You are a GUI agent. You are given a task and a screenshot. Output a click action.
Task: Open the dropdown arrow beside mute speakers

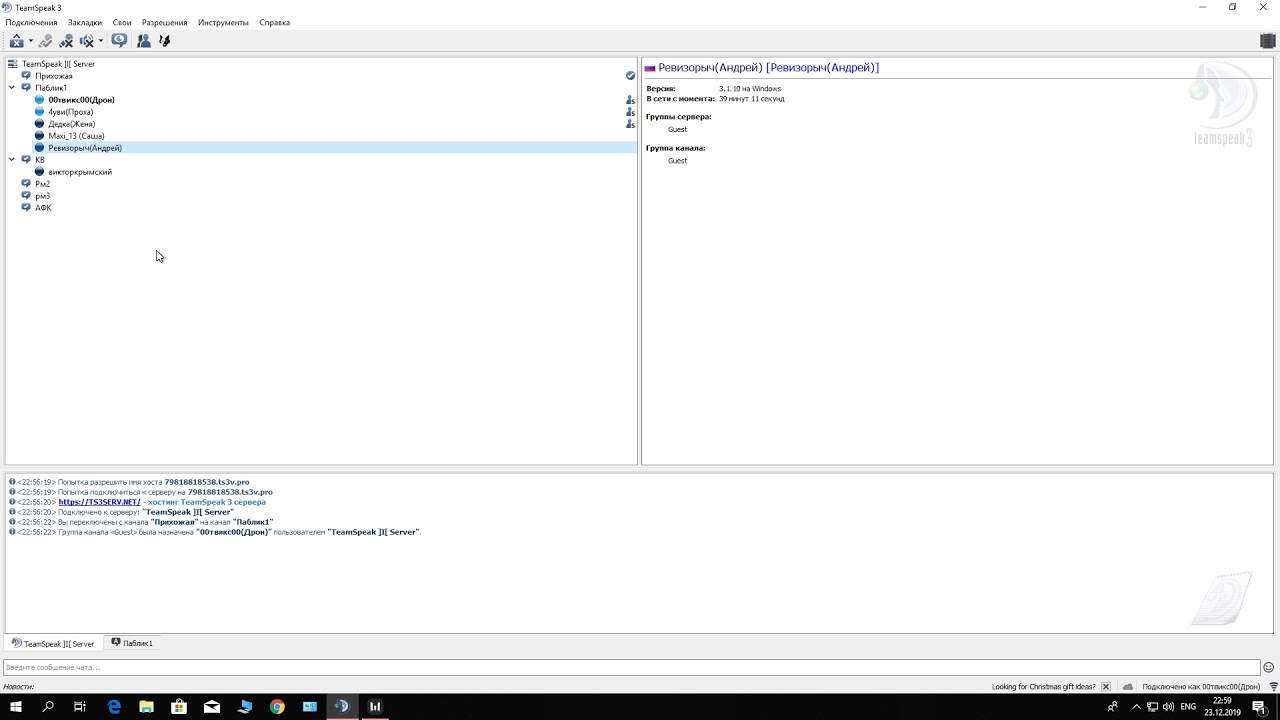tap(101, 41)
